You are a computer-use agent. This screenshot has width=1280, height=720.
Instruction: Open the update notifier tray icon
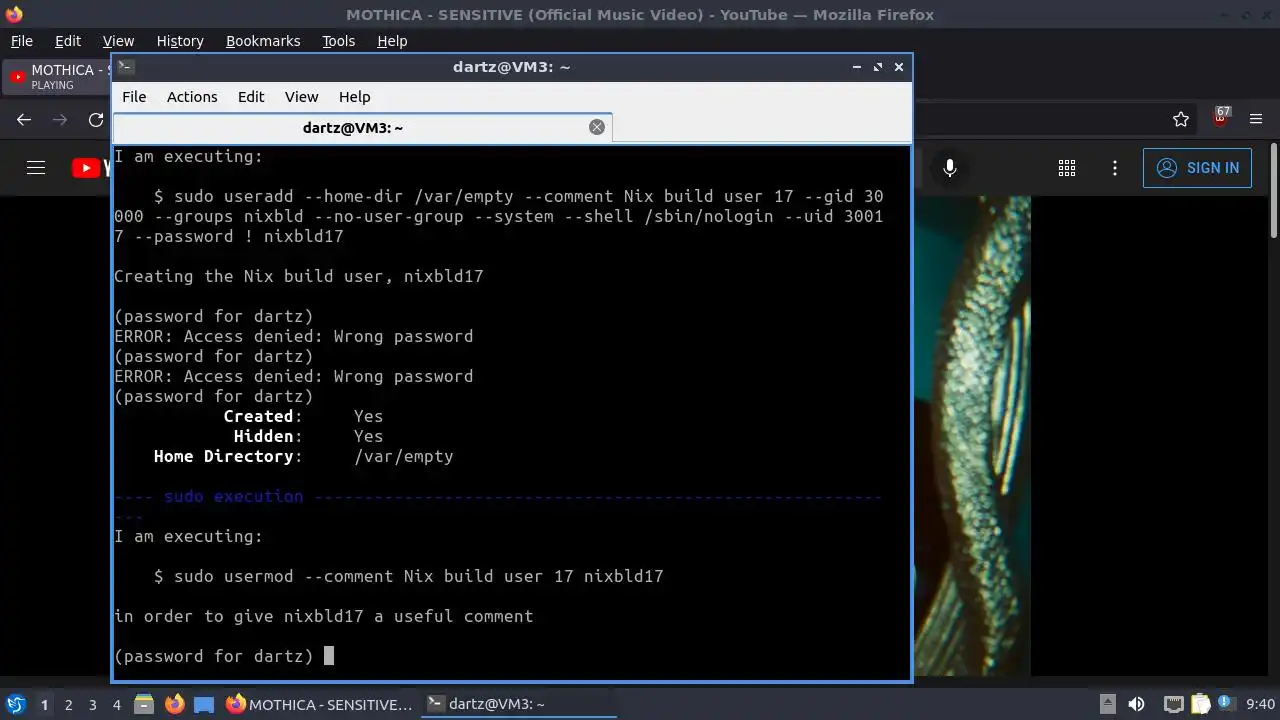(x=1225, y=704)
